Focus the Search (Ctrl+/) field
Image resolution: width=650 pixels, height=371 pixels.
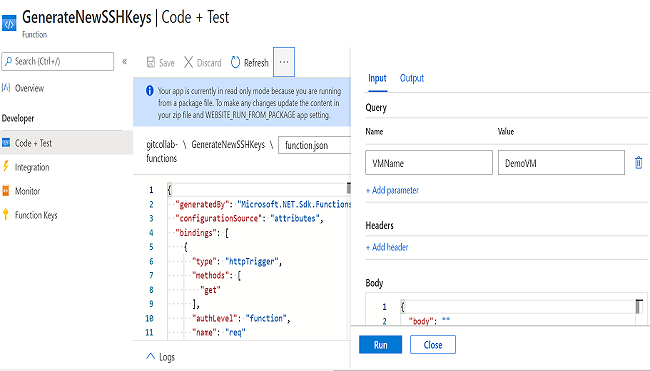[x=58, y=61]
